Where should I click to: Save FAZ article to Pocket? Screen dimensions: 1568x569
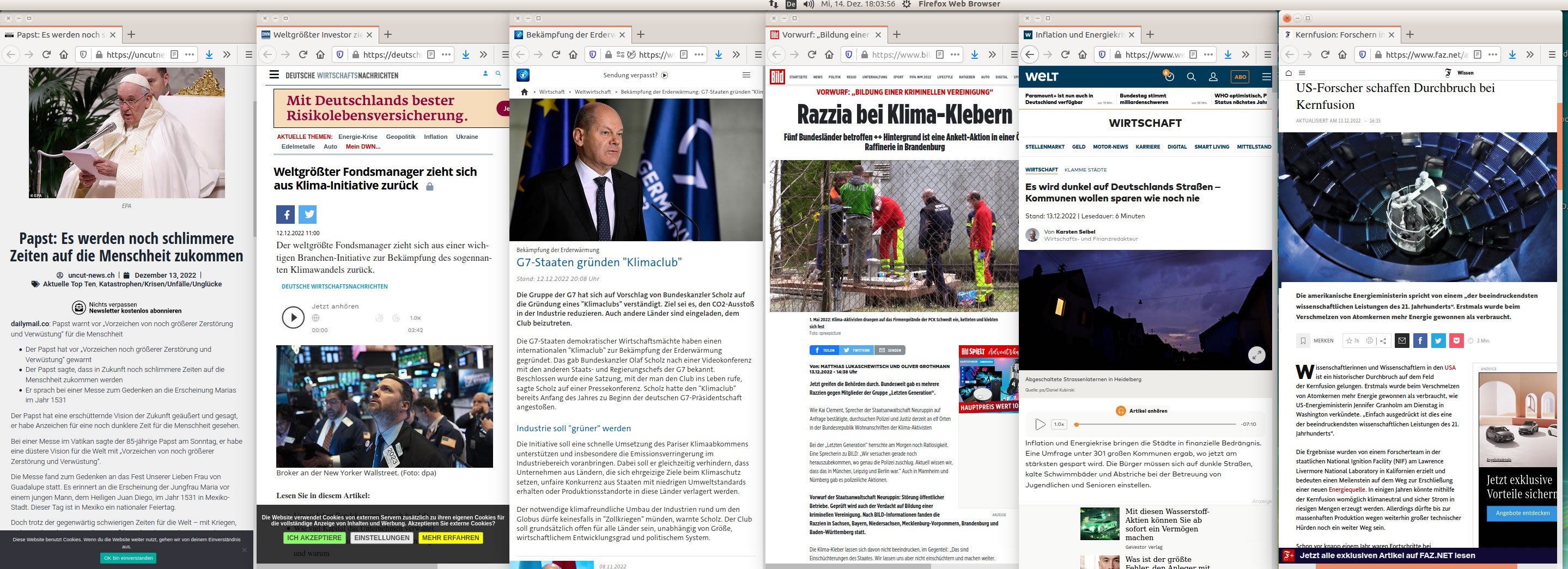(1457, 341)
